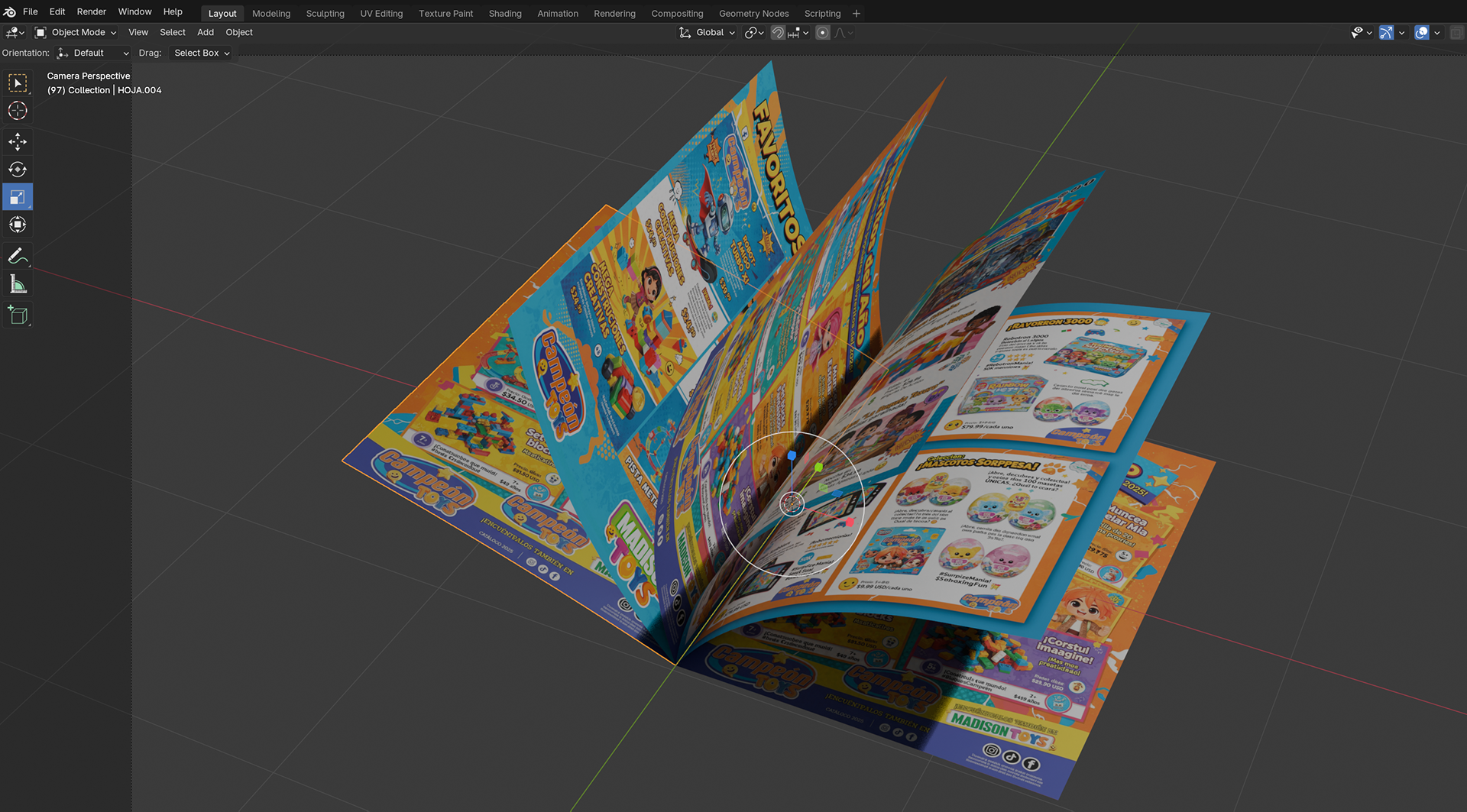Toggle show overlays button
The image size is (1467, 812).
click(1422, 33)
